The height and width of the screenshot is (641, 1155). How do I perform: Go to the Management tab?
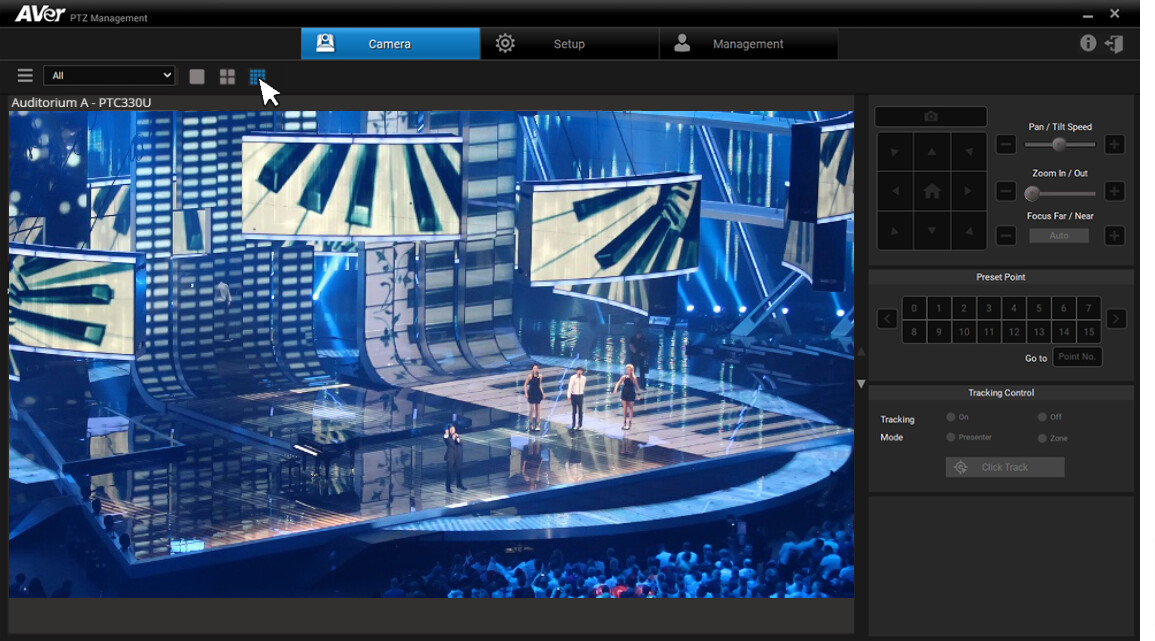[747, 44]
